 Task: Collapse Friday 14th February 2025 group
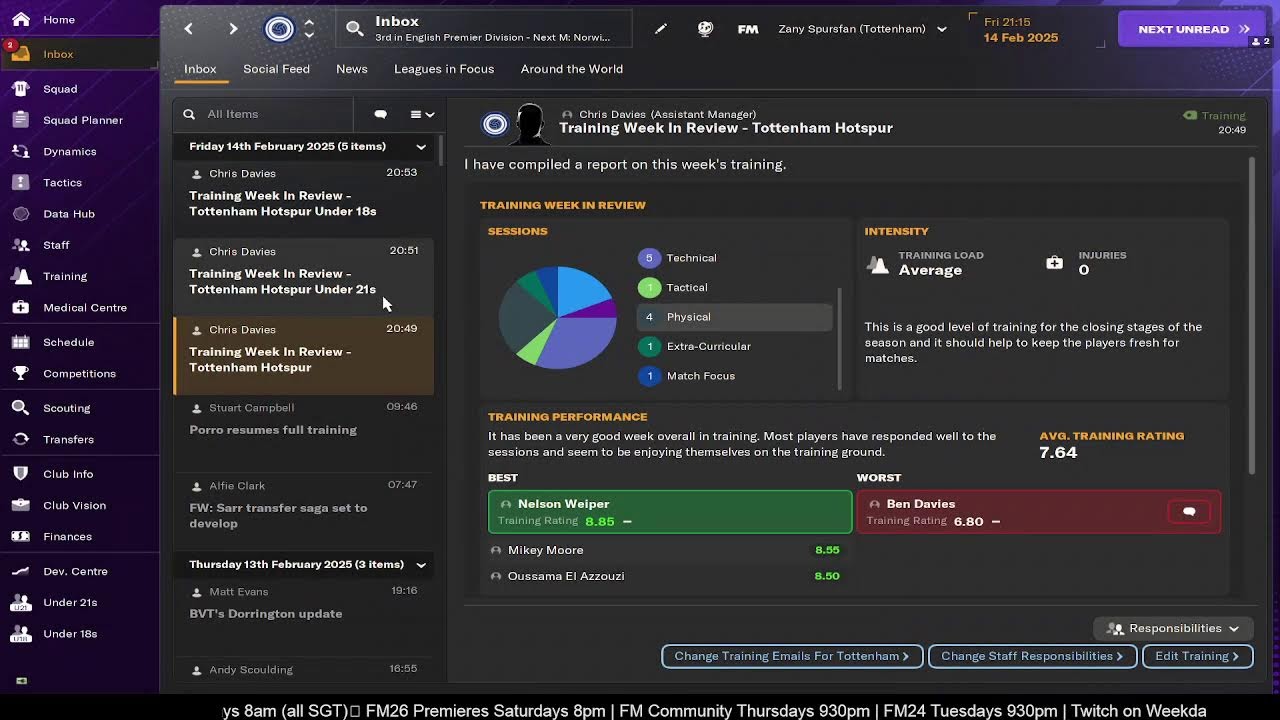(x=421, y=147)
